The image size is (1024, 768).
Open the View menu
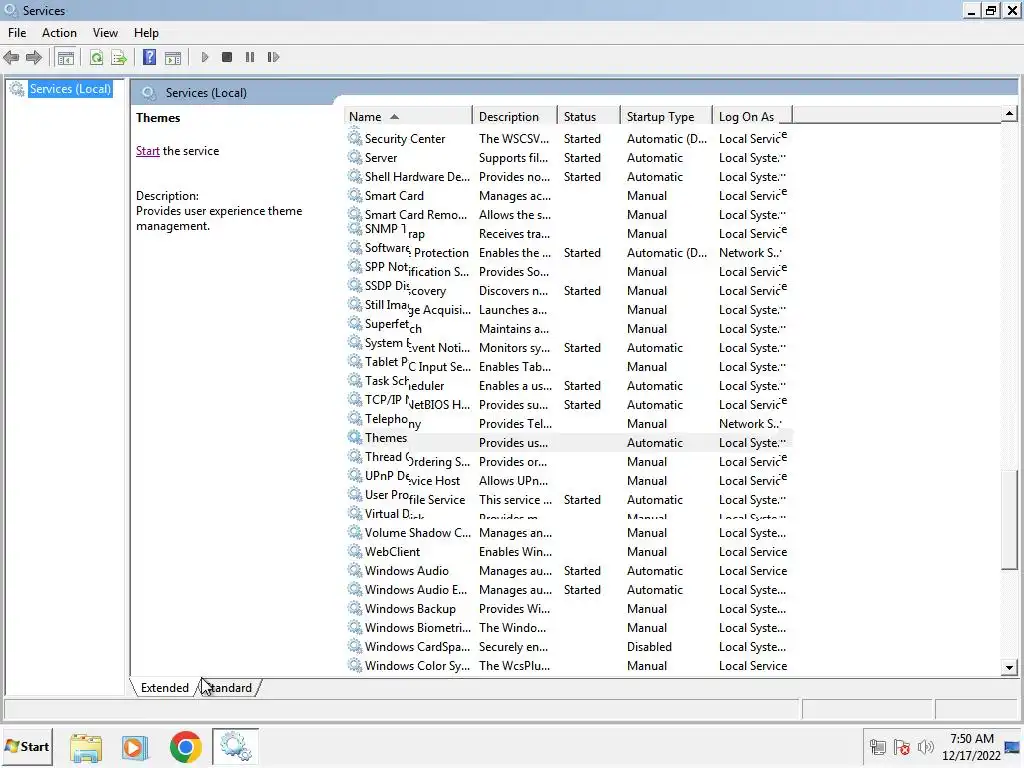click(x=105, y=33)
